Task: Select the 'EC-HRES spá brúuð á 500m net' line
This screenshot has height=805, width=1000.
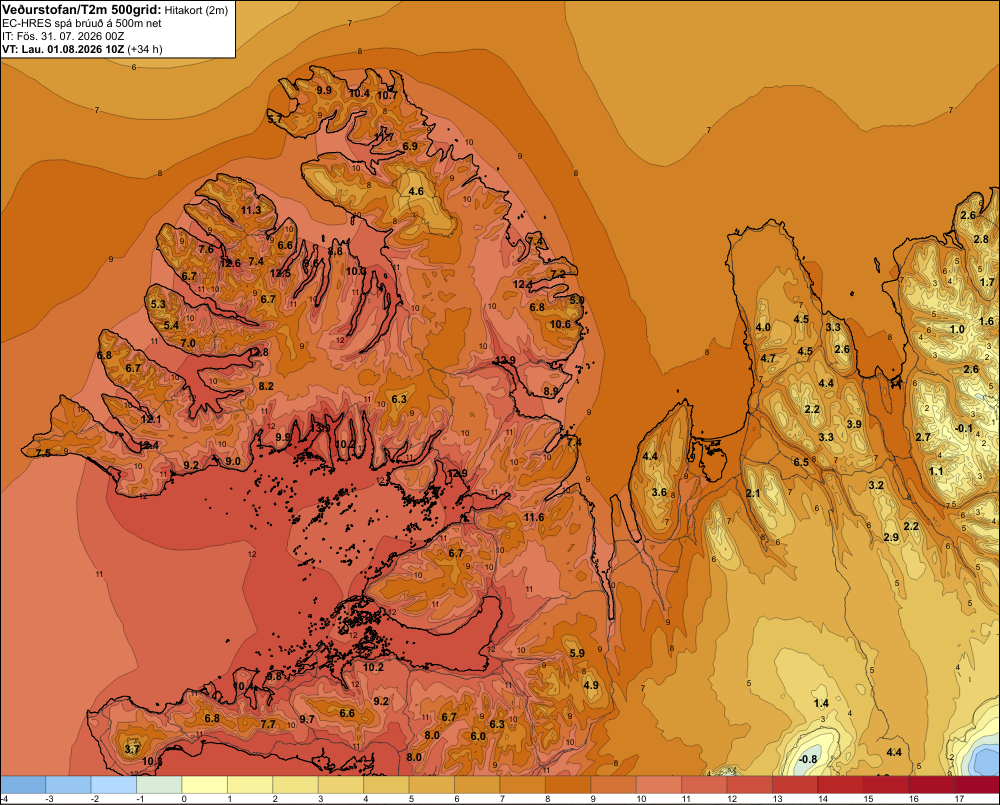Action: tap(82, 24)
